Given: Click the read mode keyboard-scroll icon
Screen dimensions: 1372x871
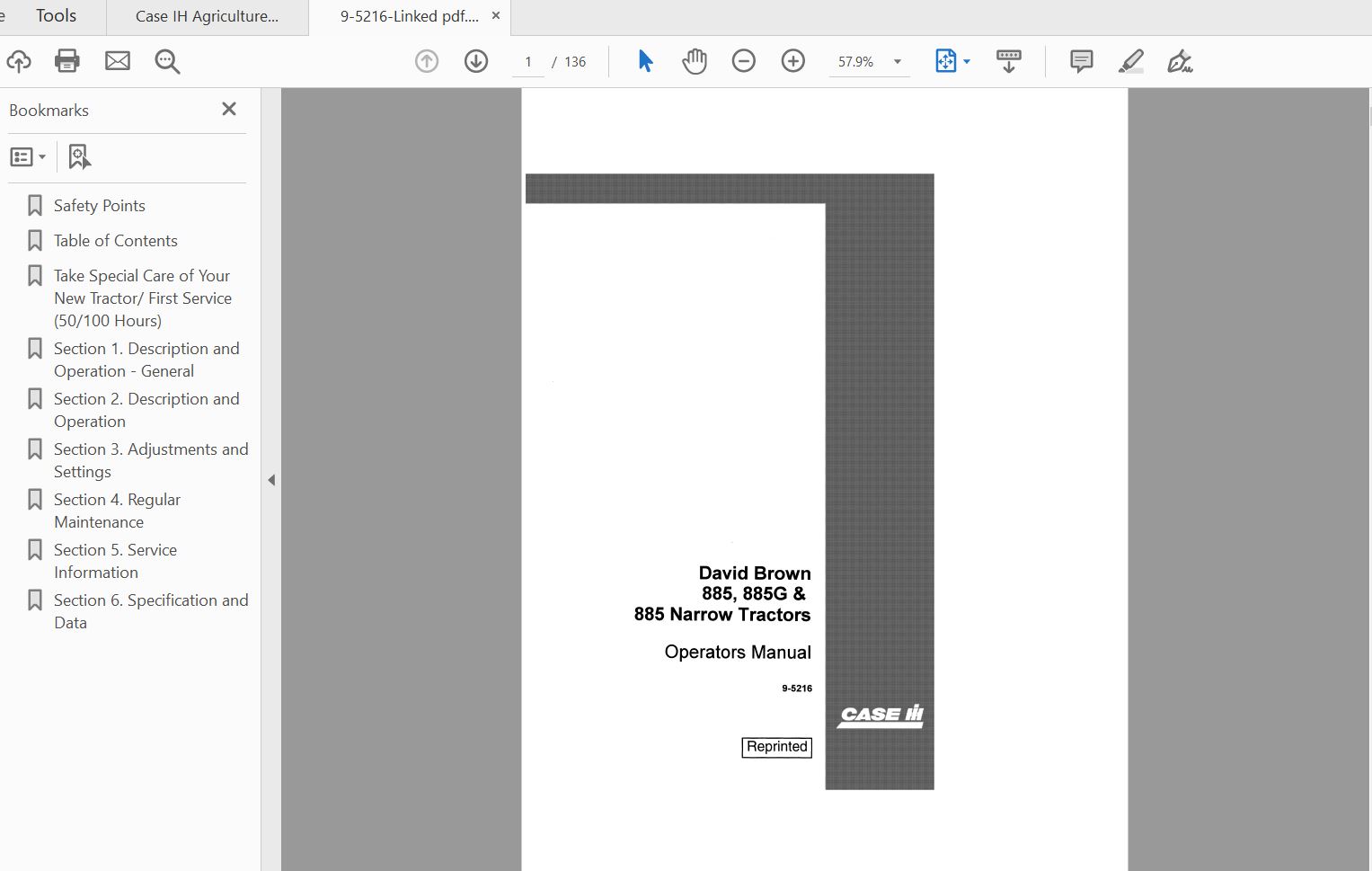Looking at the screenshot, I should click(1009, 61).
